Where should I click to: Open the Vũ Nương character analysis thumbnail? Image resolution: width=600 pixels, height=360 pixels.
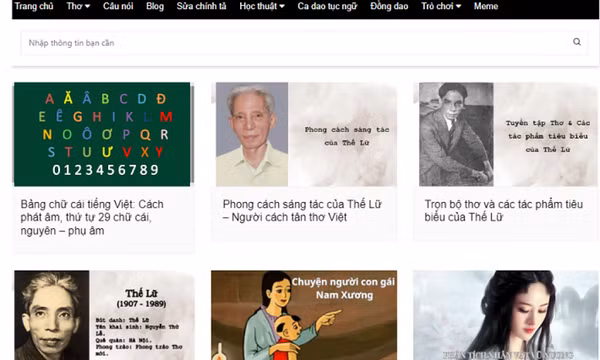pos(506,315)
